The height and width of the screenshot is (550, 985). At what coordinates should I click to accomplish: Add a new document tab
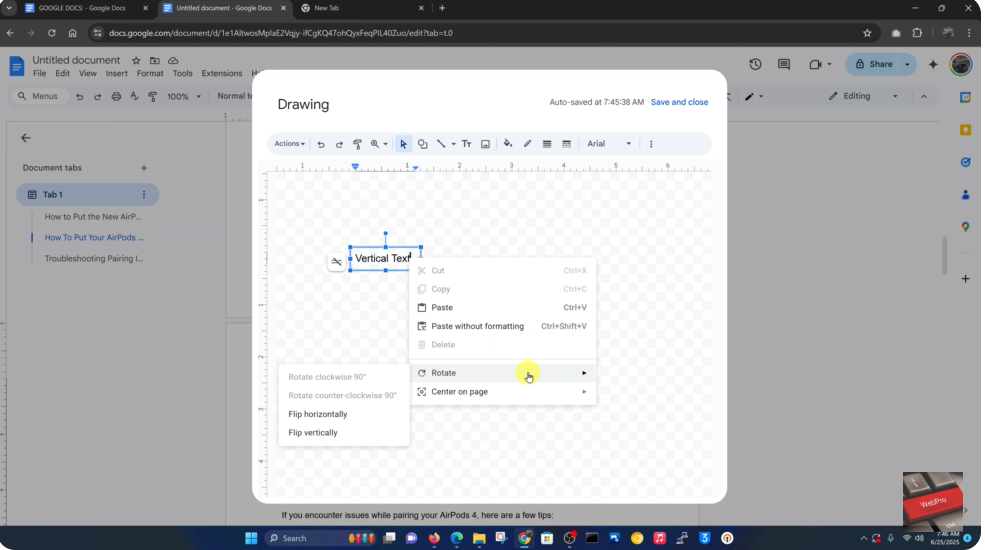pyautogui.click(x=144, y=168)
